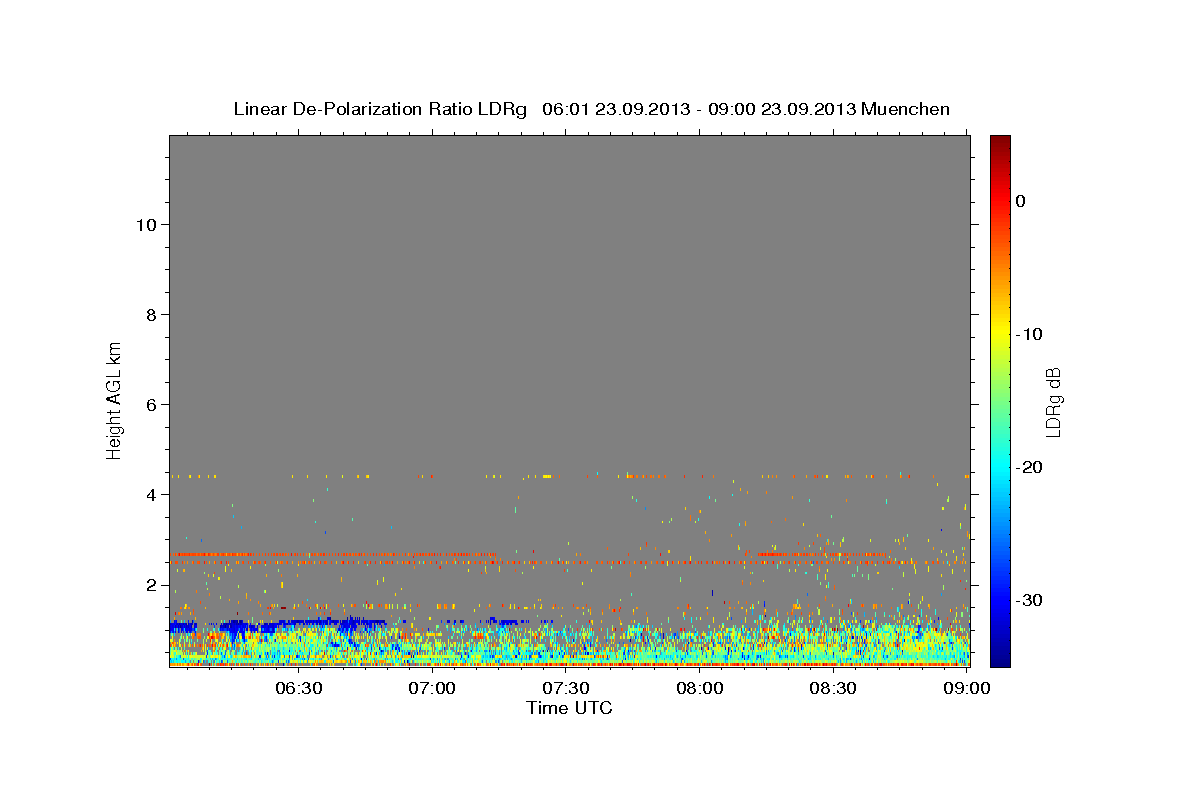Click the 07:00 time tick label
This screenshot has height=800, width=1200.
(x=432, y=689)
